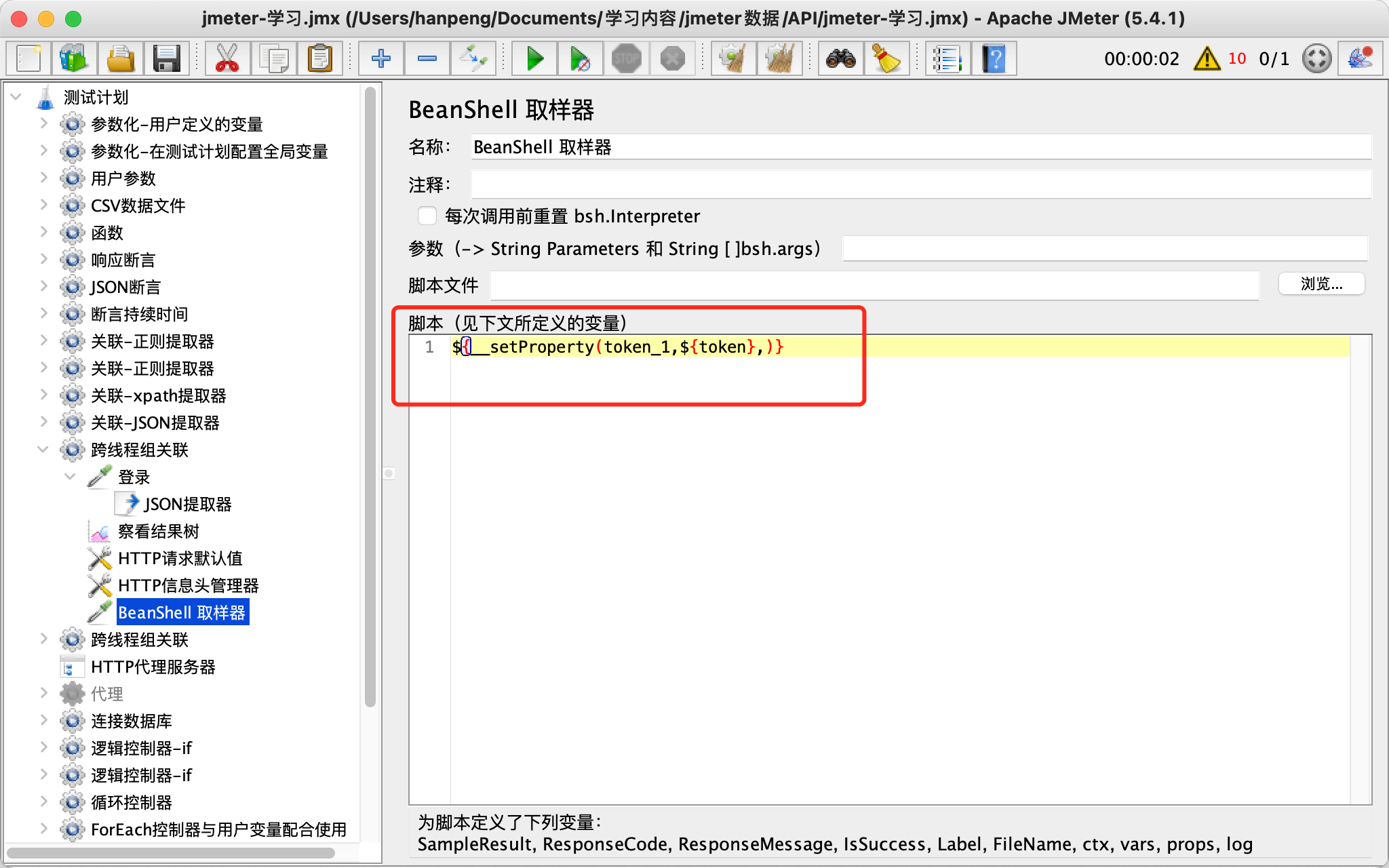This screenshot has height=868, width=1389.
Task: Click the Open file folder icon
Action: tap(121, 58)
